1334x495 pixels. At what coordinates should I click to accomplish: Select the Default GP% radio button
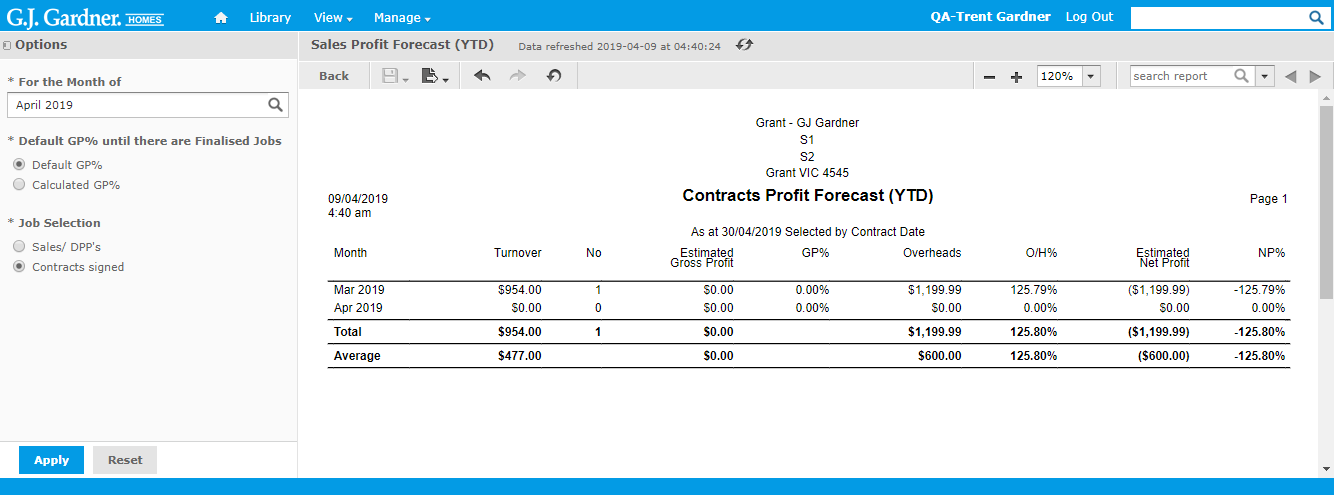18,165
